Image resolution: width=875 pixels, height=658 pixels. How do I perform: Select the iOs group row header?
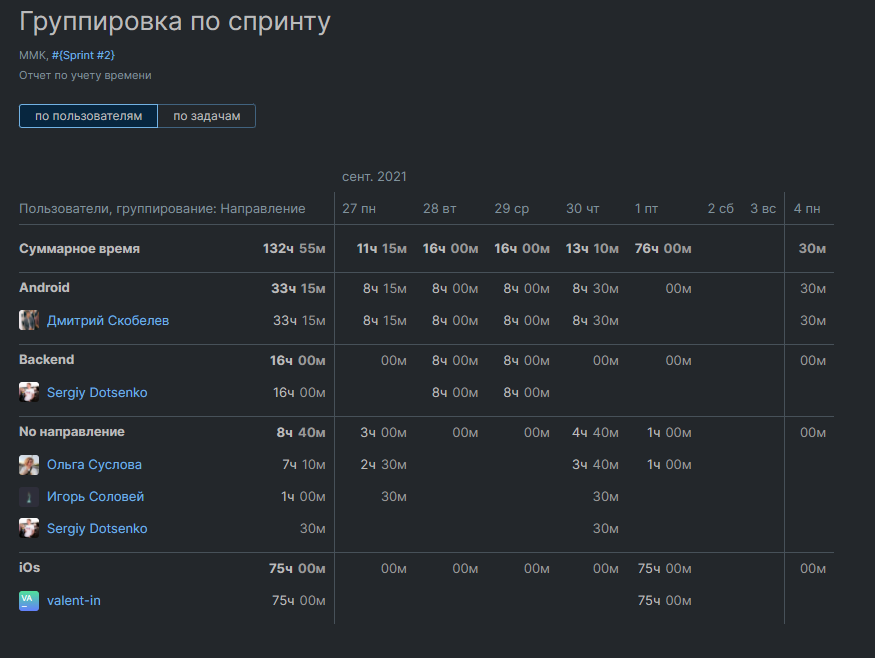30,568
